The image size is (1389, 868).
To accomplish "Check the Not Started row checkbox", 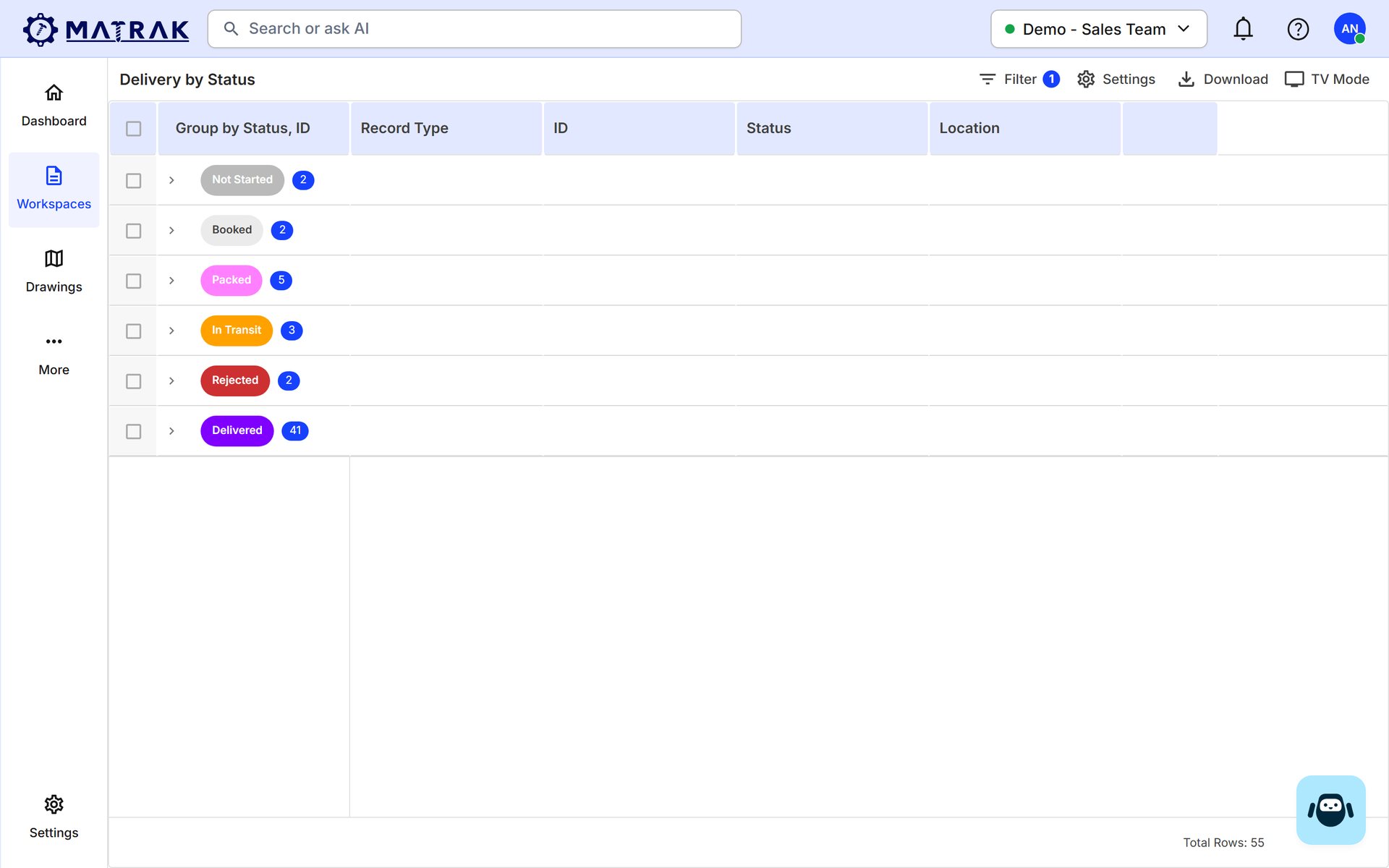I will tap(133, 180).
